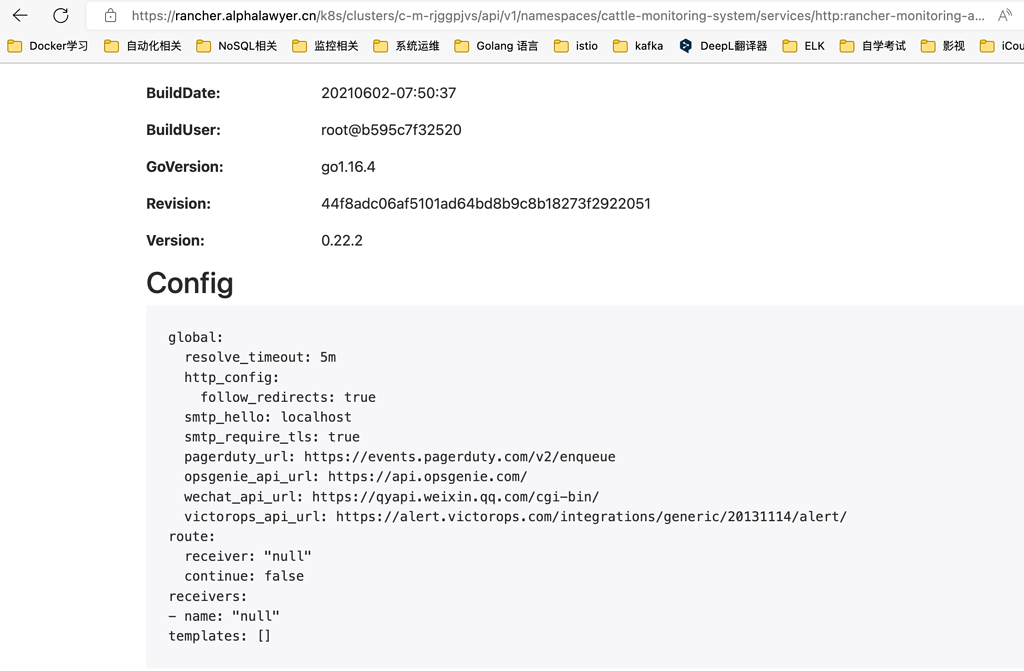This screenshot has width=1024, height=671.
Task: Click the ELK bookmark folder icon
Action: [789, 45]
